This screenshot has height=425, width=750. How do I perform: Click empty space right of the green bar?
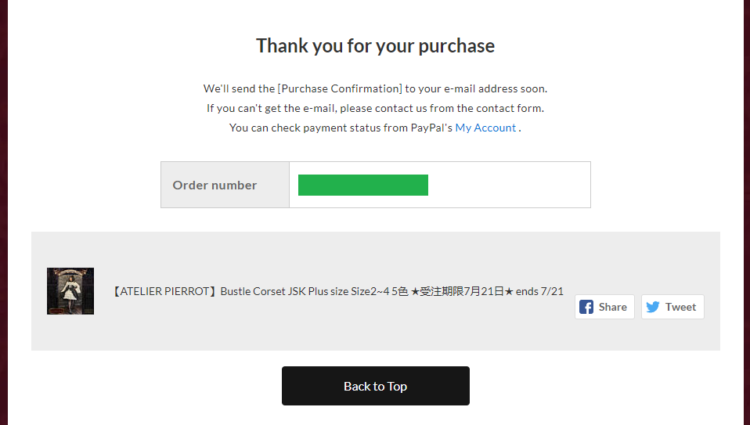point(510,185)
